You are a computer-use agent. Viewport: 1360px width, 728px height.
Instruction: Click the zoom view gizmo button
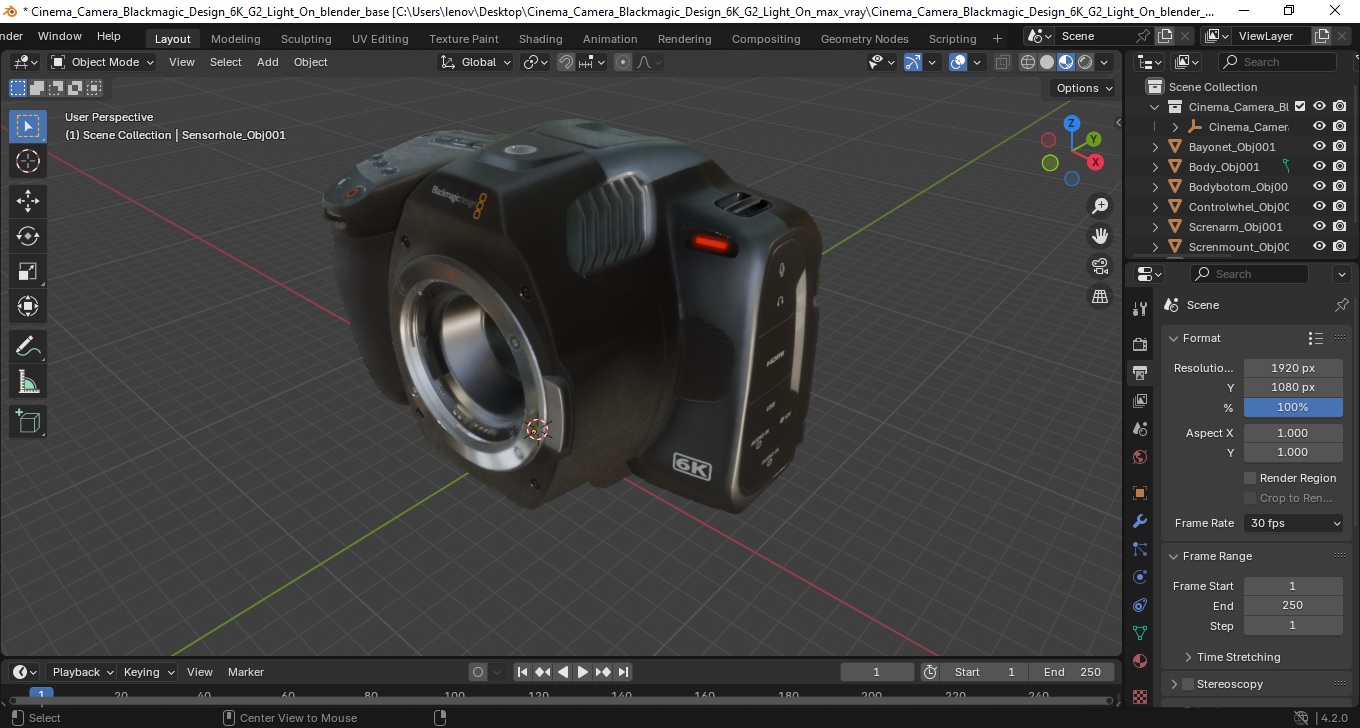click(1100, 206)
